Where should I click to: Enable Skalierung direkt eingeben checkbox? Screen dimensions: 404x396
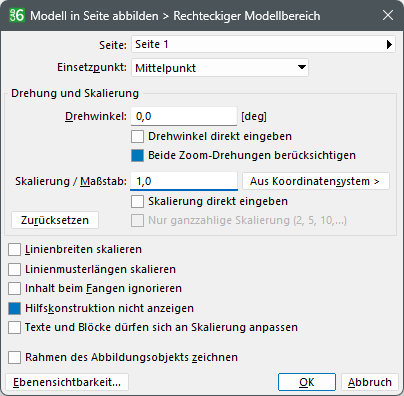(137, 202)
